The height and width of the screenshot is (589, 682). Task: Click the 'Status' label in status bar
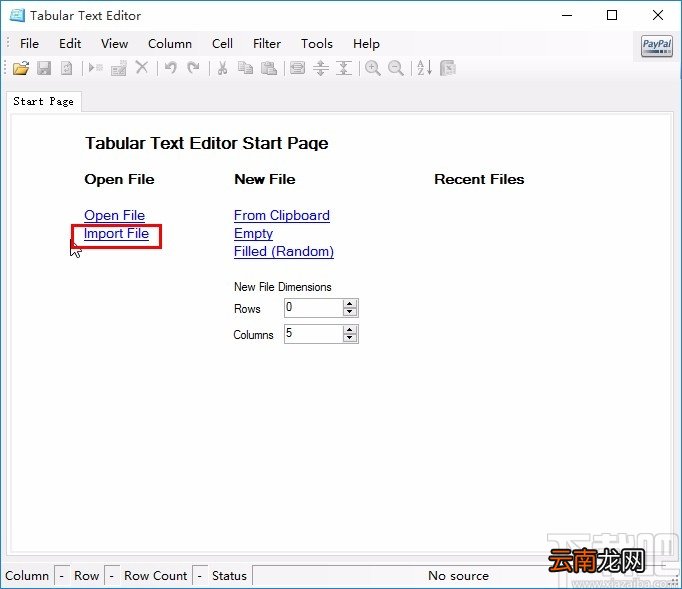coord(229,576)
